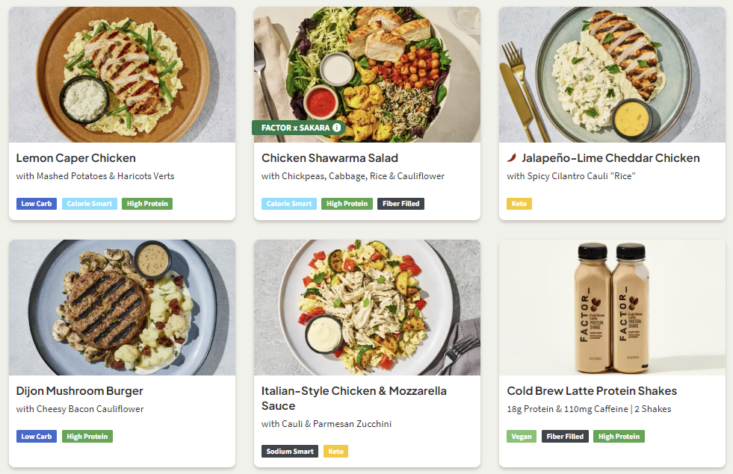Click the Dijon Mushroom Burger title
Image resolution: width=733 pixels, height=474 pixels.
coord(80,391)
